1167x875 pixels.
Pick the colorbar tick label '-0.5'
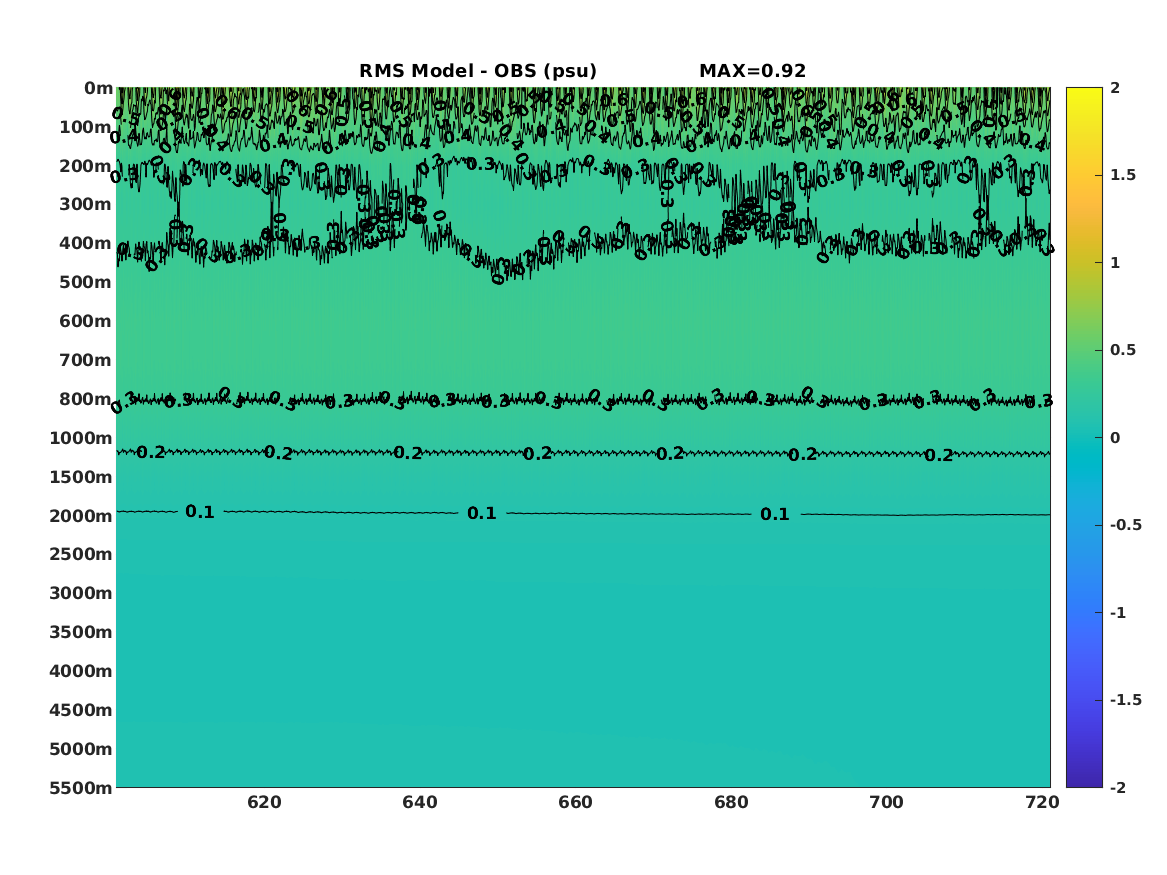coord(1125,525)
